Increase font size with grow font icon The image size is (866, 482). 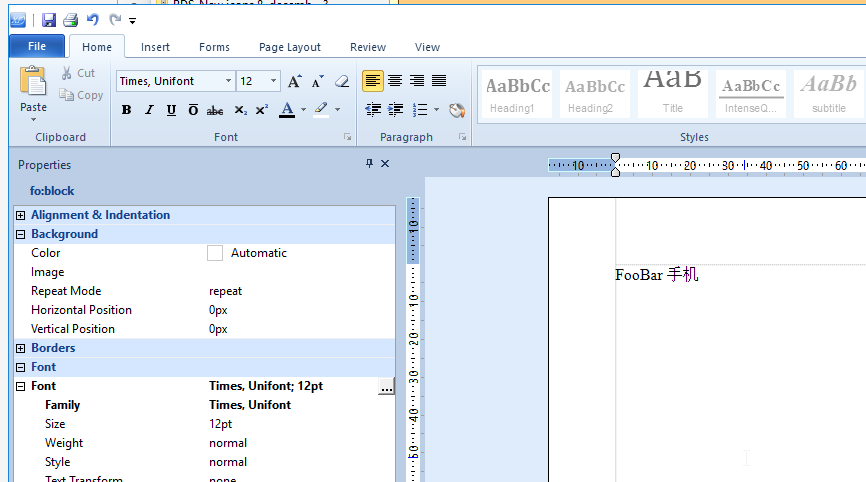pyautogui.click(x=294, y=81)
